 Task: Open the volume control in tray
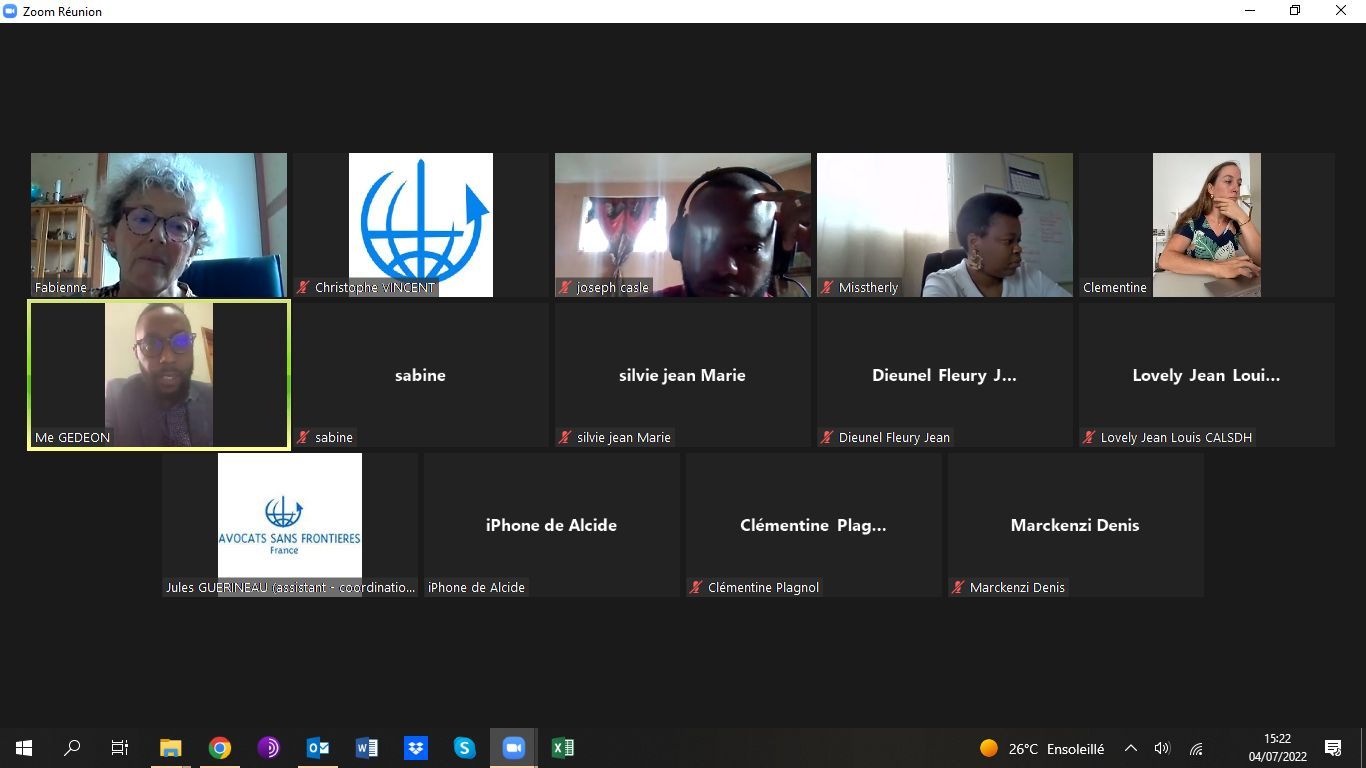(1162, 748)
